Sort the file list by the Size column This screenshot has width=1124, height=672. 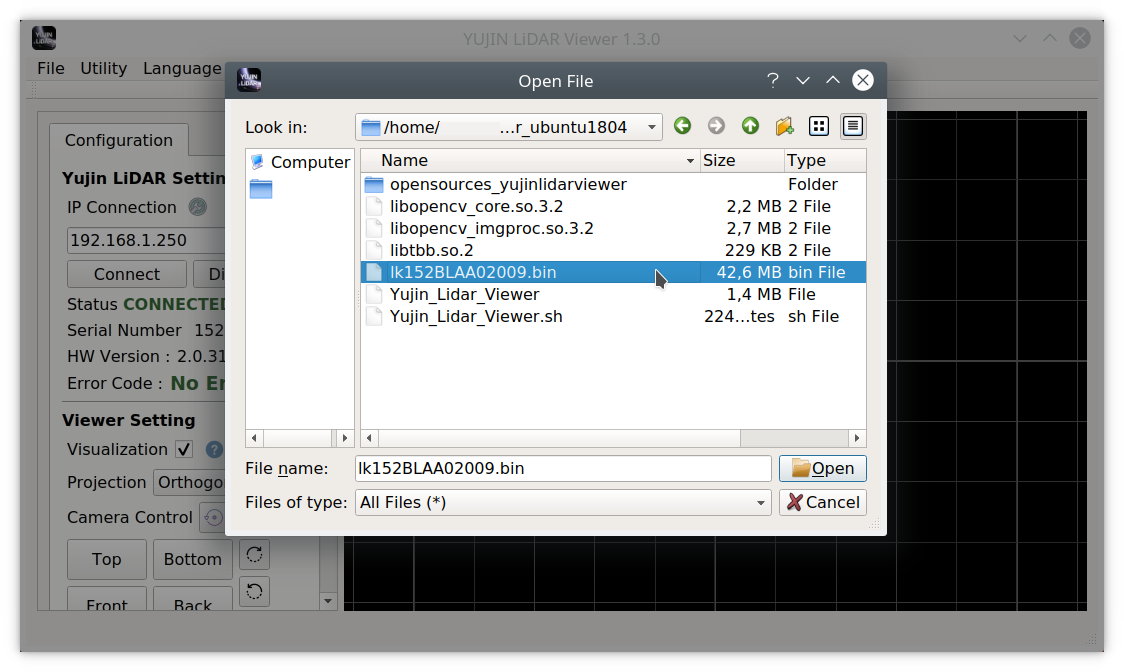[x=741, y=161]
